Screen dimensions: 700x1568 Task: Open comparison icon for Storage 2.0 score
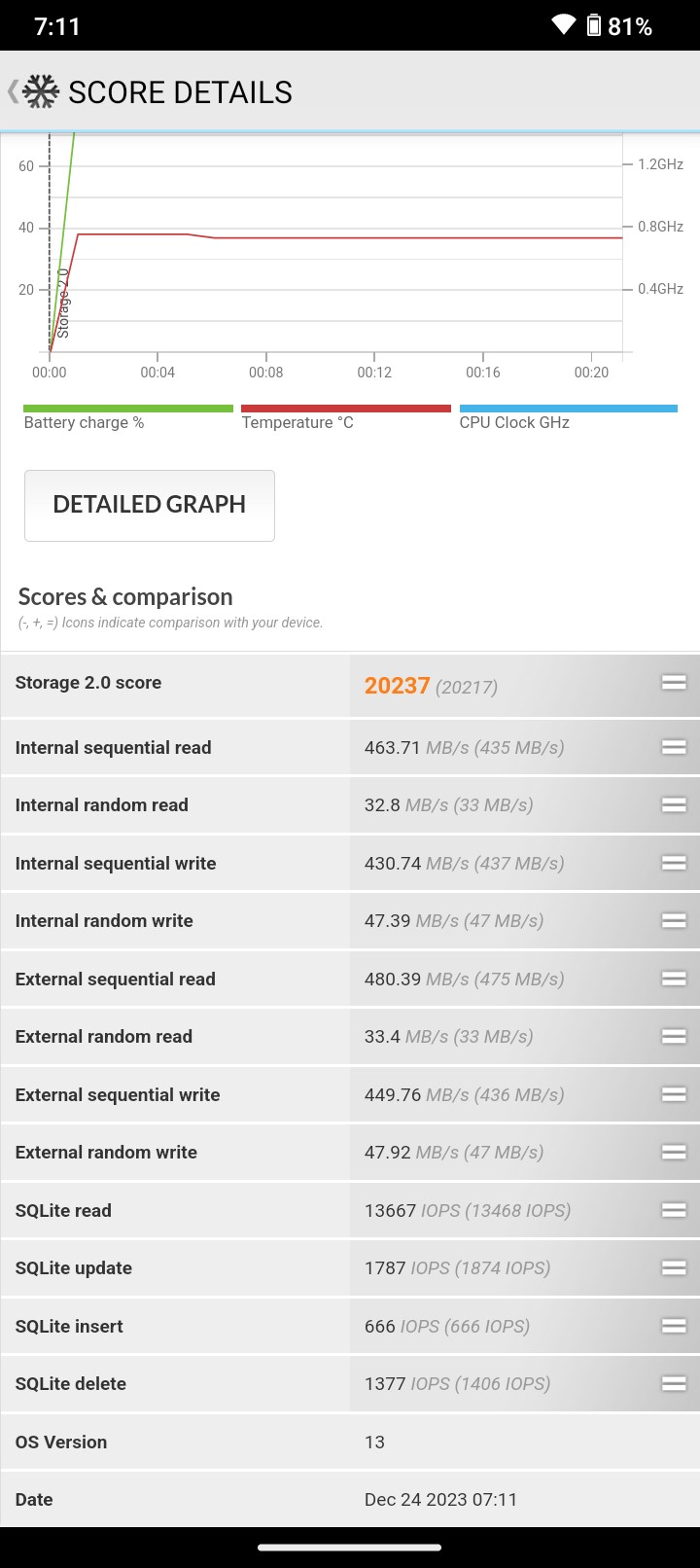(x=674, y=683)
